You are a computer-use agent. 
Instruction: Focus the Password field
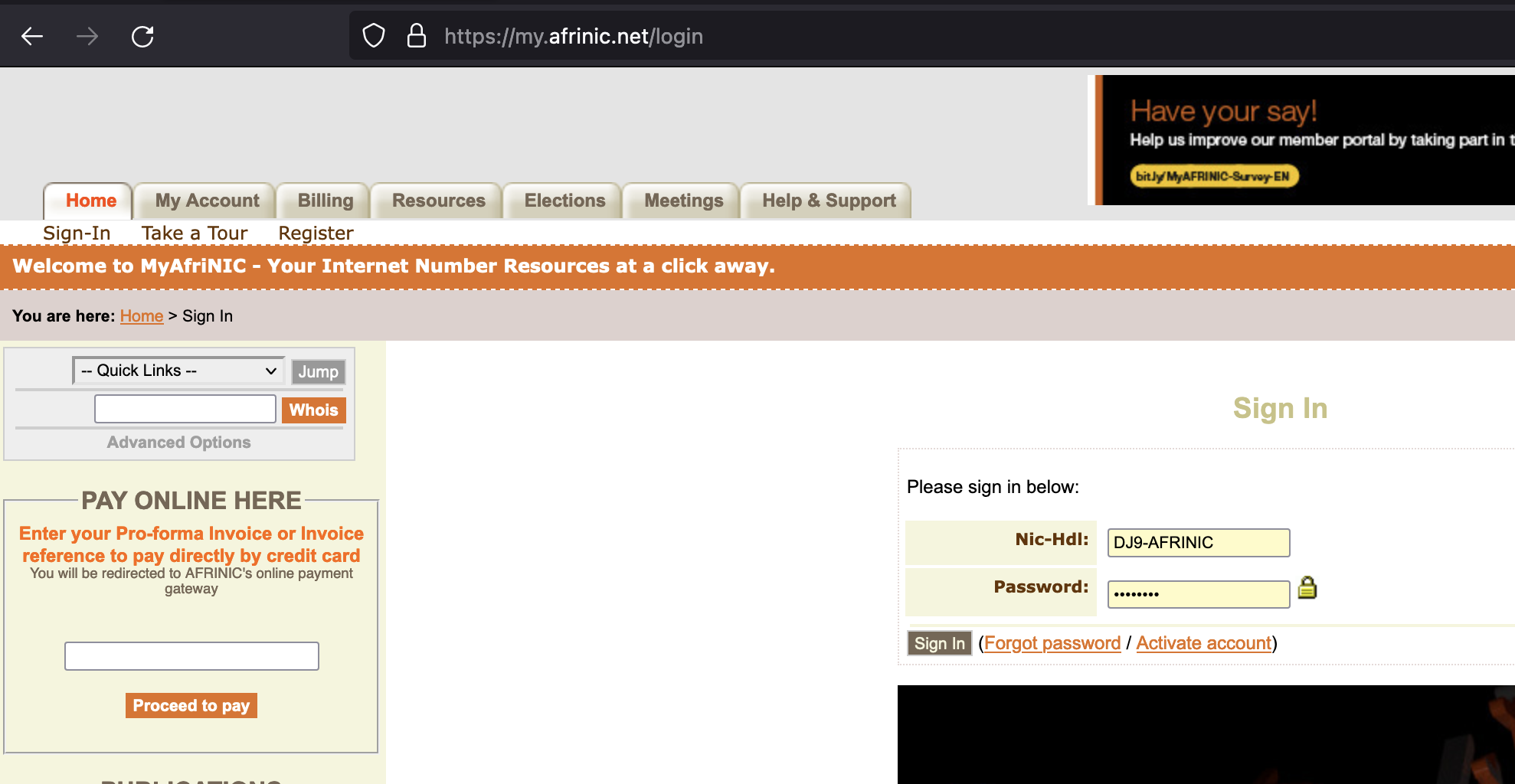[x=1199, y=594]
